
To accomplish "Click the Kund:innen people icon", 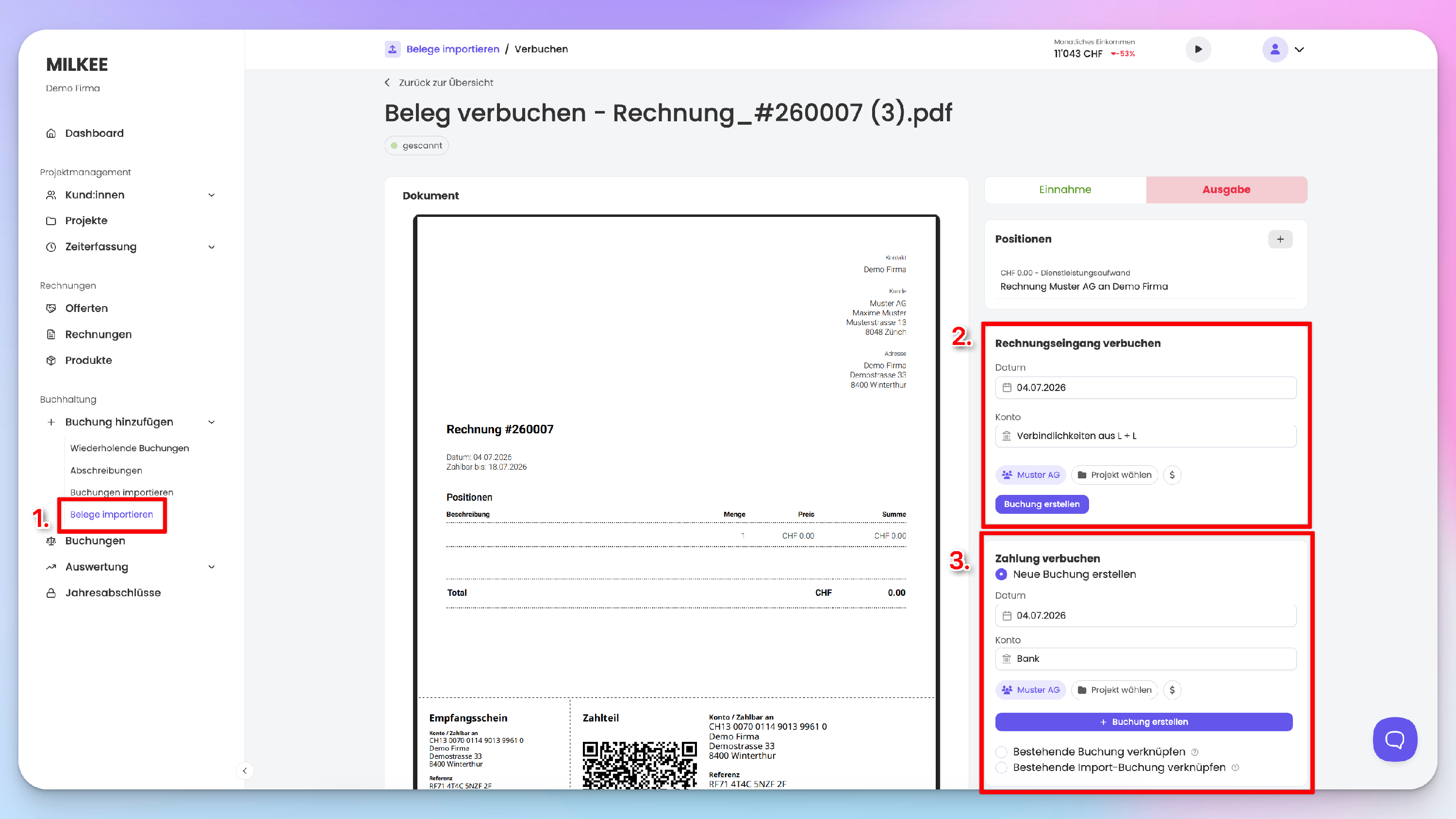I will pyautogui.click(x=51, y=195).
